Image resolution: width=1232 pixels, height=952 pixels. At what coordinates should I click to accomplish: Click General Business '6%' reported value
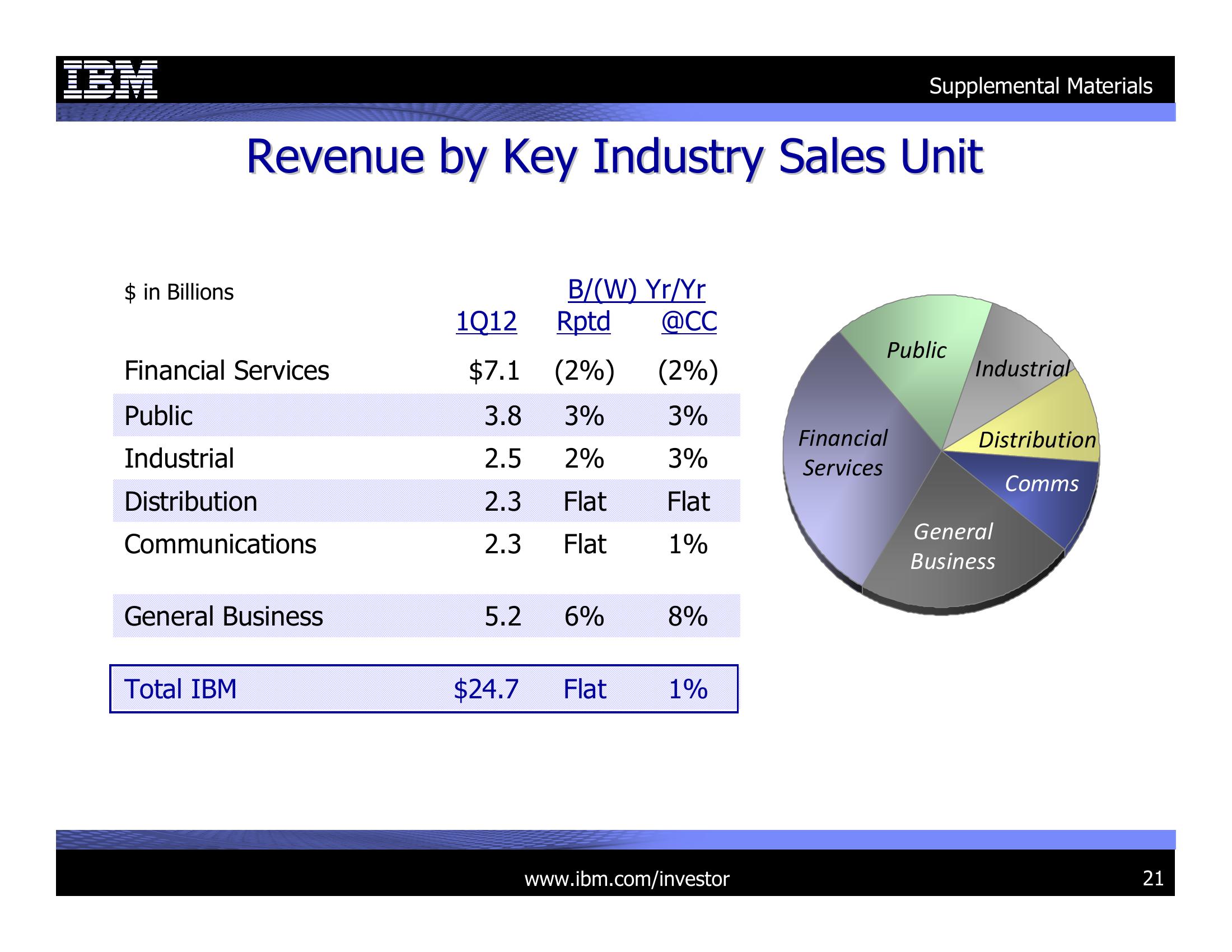pos(585,616)
